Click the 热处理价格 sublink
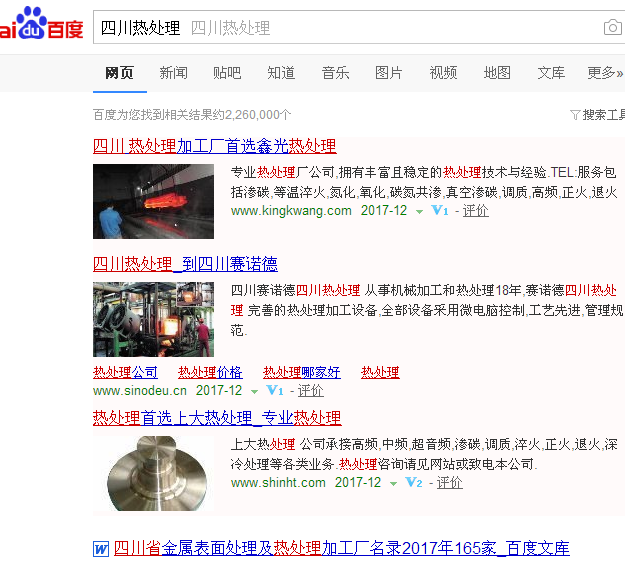 [210, 372]
